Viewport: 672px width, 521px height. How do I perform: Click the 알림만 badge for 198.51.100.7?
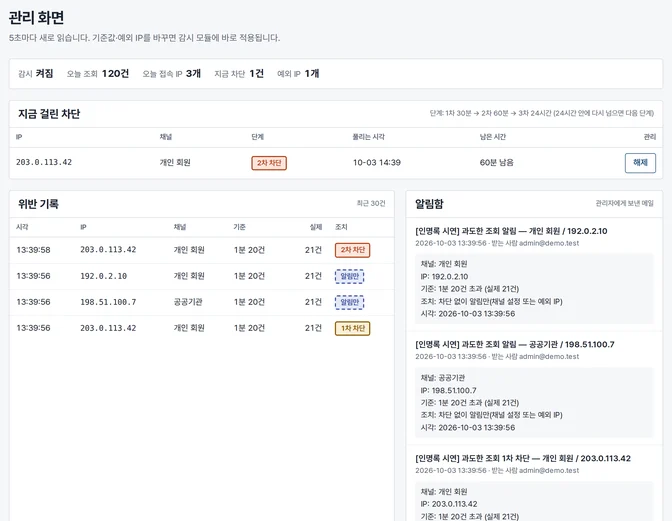point(349,302)
